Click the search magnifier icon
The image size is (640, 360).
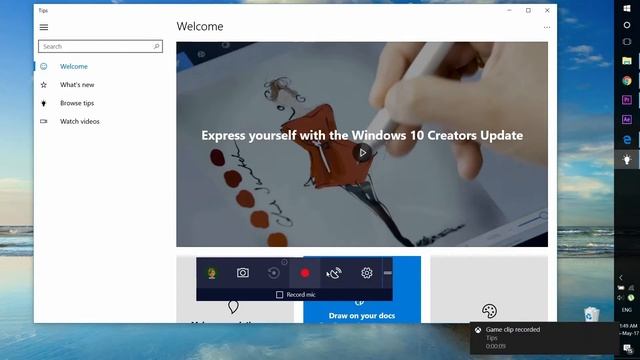pos(156,47)
